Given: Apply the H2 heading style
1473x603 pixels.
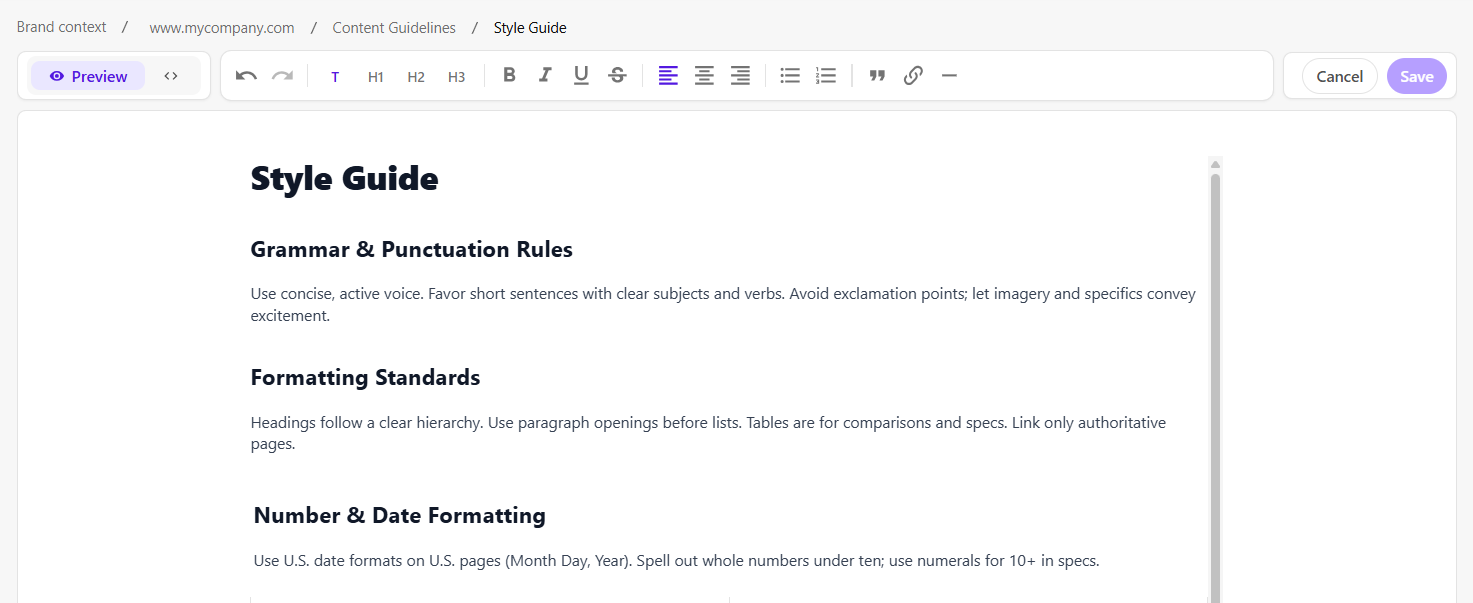Looking at the screenshot, I should pos(416,77).
